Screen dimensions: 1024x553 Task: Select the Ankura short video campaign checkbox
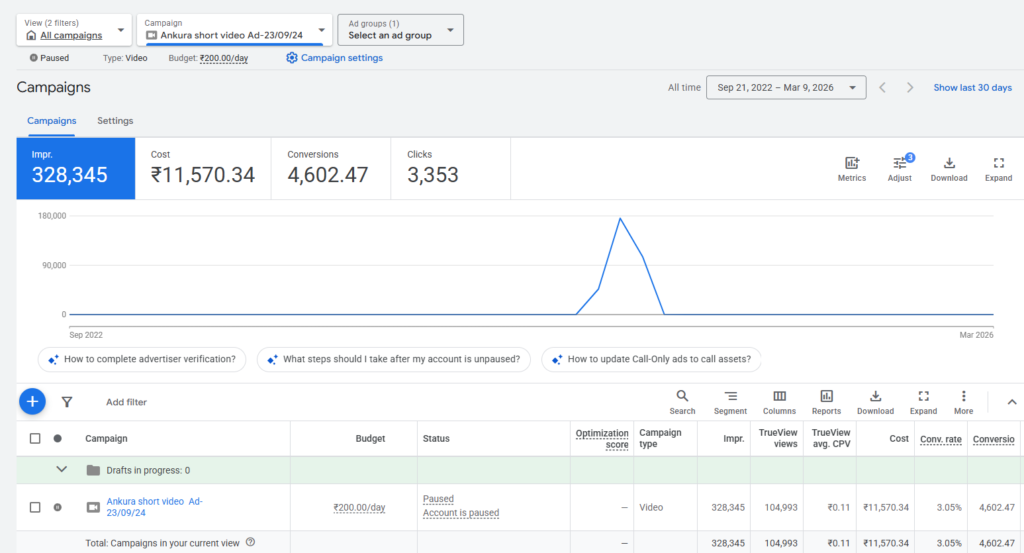click(35, 507)
